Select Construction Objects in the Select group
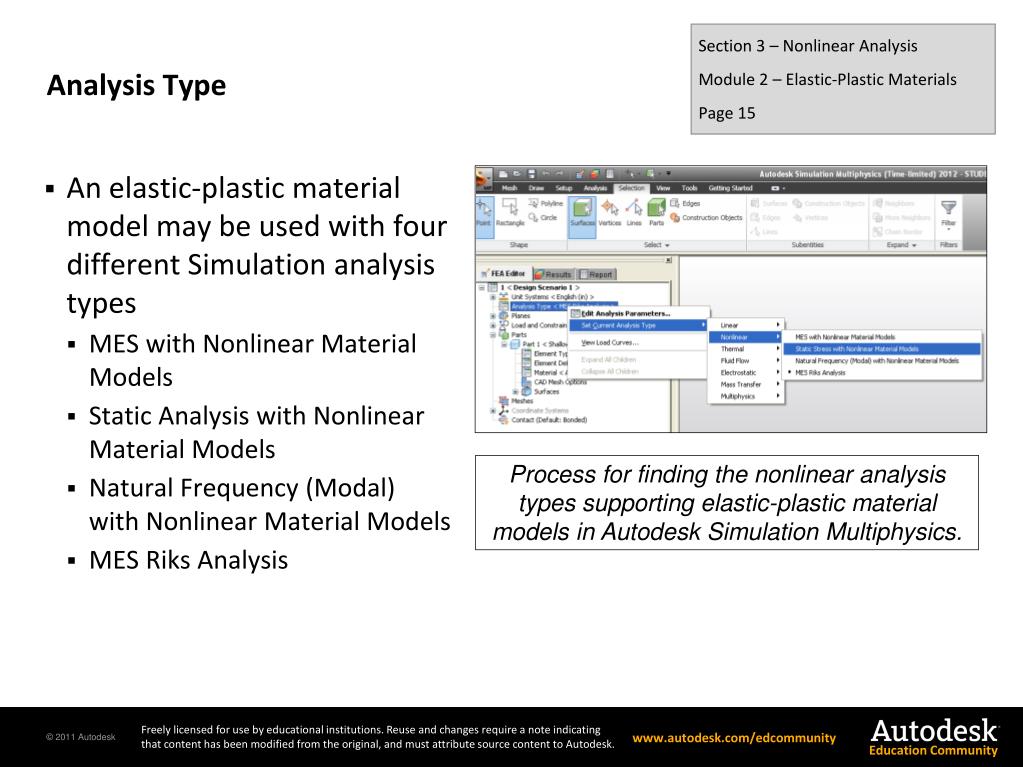Image resolution: width=1023 pixels, height=767 pixels. (706, 218)
